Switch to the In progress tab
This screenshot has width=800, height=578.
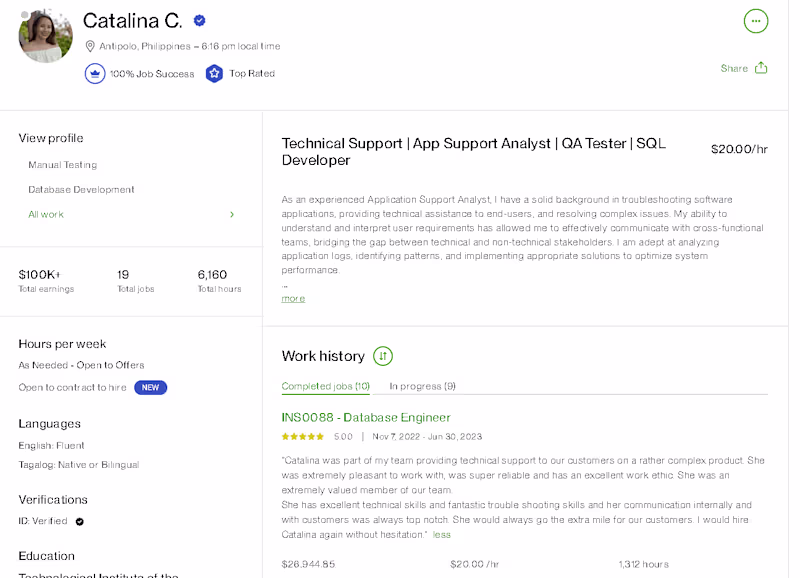pyautogui.click(x=422, y=386)
